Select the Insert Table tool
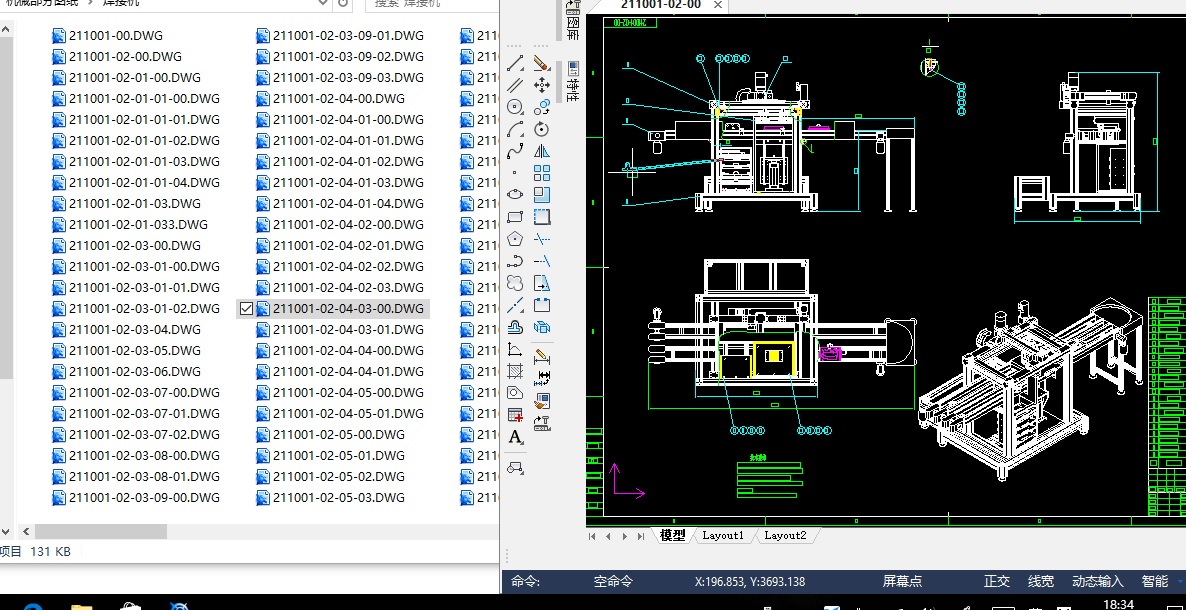The height and width of the screenshot is (610, 1186). (515, 415)
